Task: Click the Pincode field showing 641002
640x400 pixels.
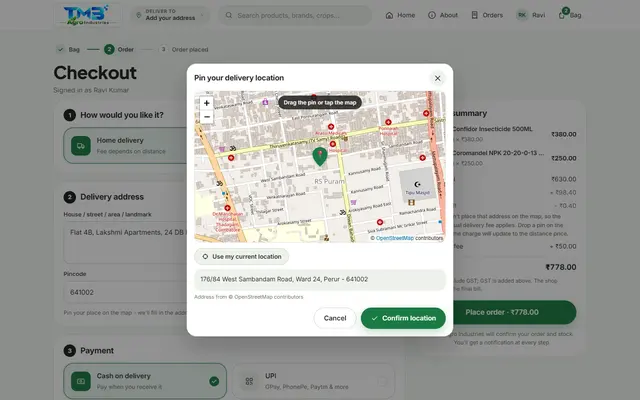Action: (126, 292)
